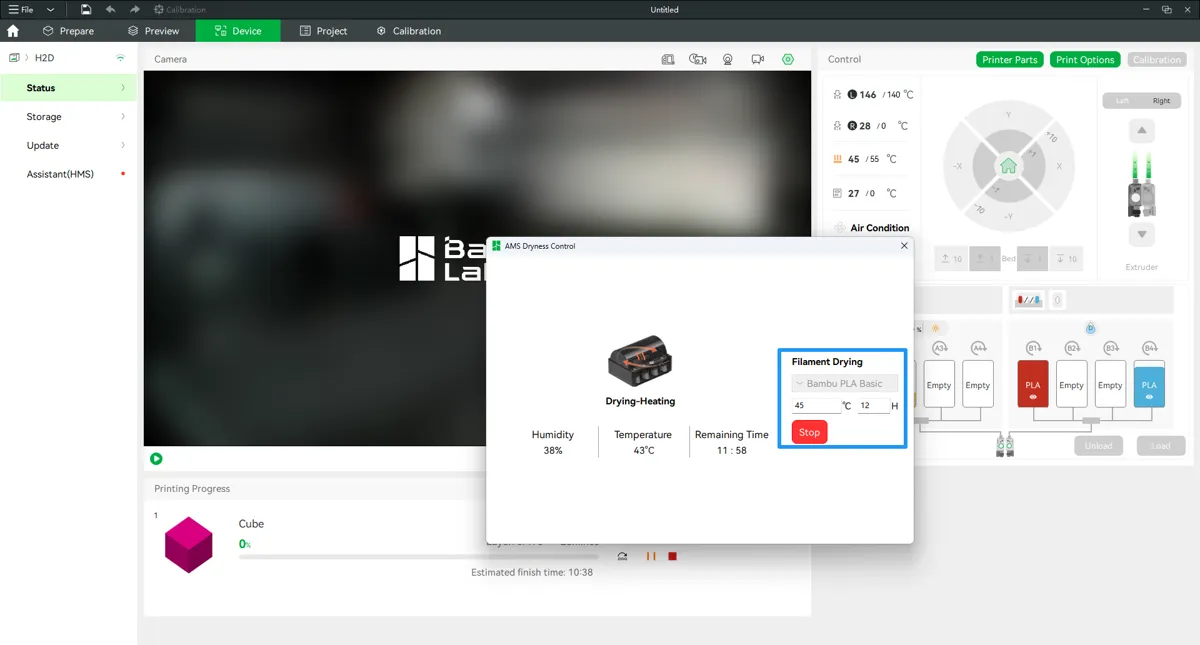Click the home icon in the top bar
Viewport: 1200px width, 645px height.
coord(13,31)
